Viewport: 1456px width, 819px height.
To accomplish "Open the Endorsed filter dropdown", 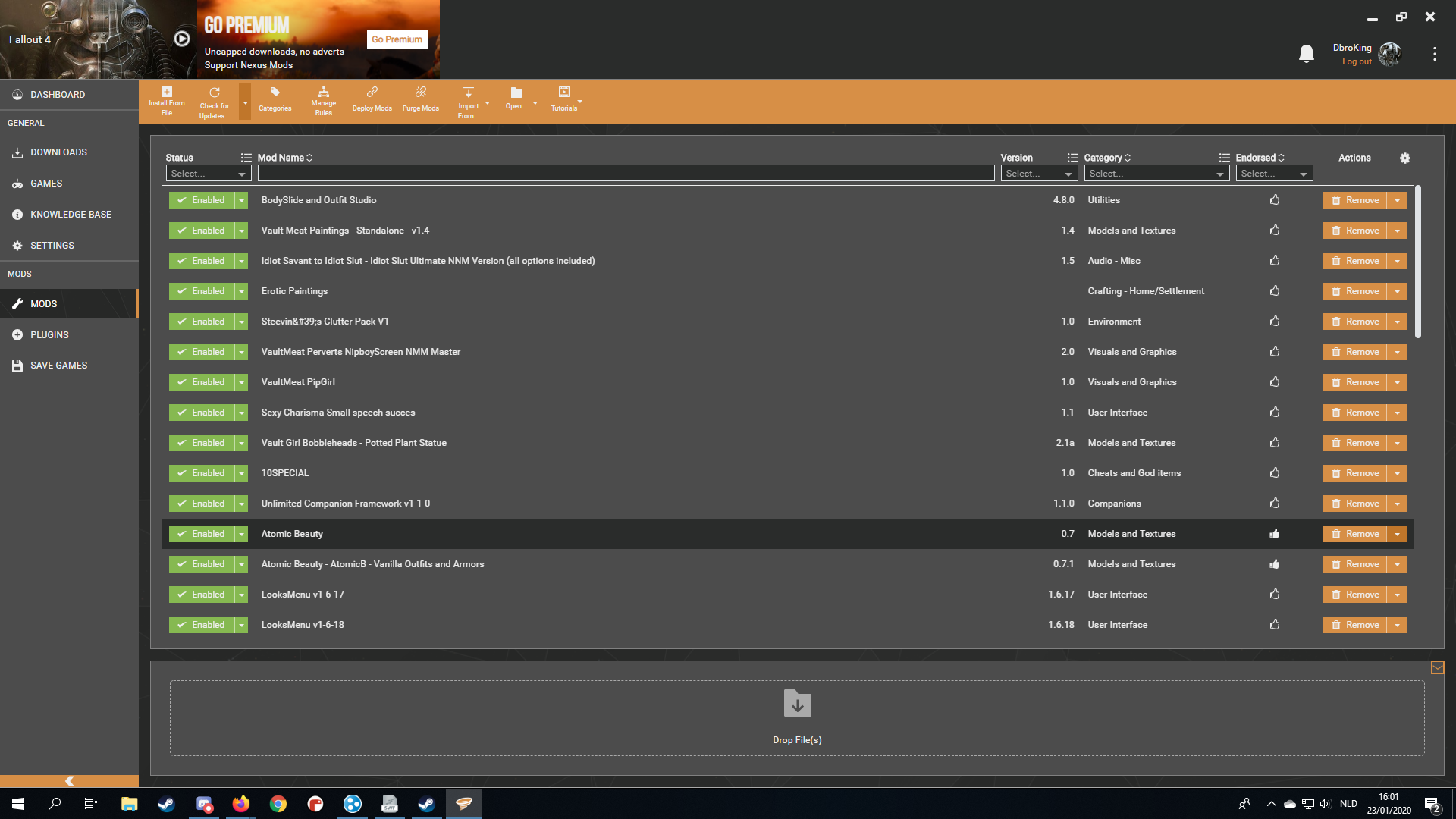I will 1274,174.
